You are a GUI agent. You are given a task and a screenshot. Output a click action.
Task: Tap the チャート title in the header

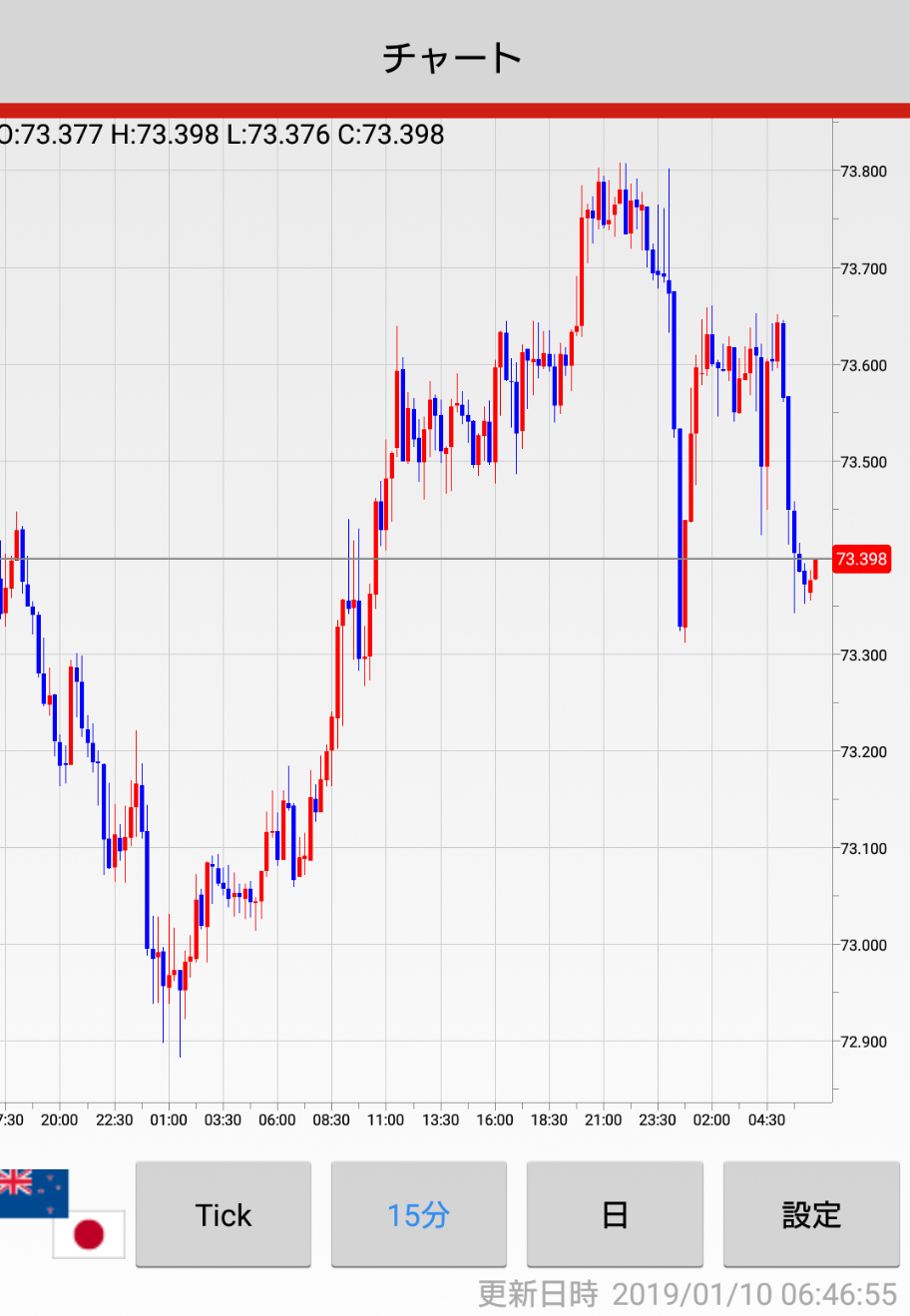pos(454,58)
